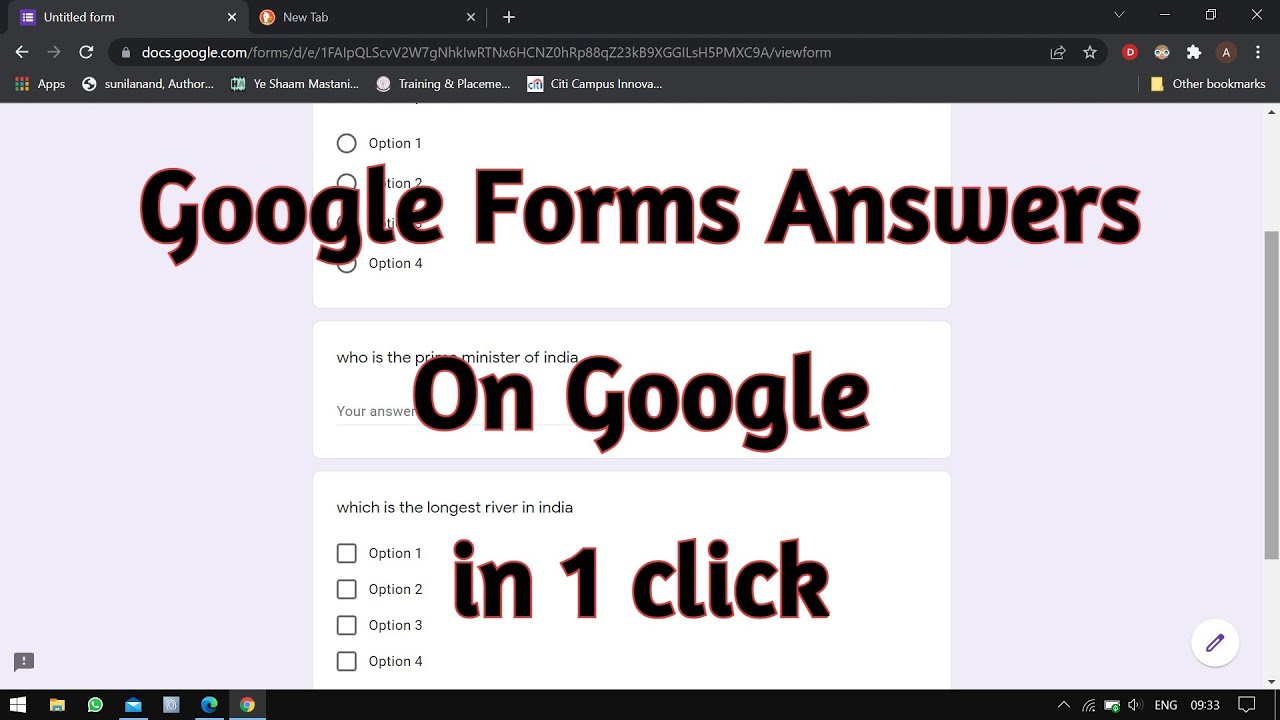Screen dimensions: 1280x720
Task: Check Option 4 for longest river question
Action: click(347, 661)
